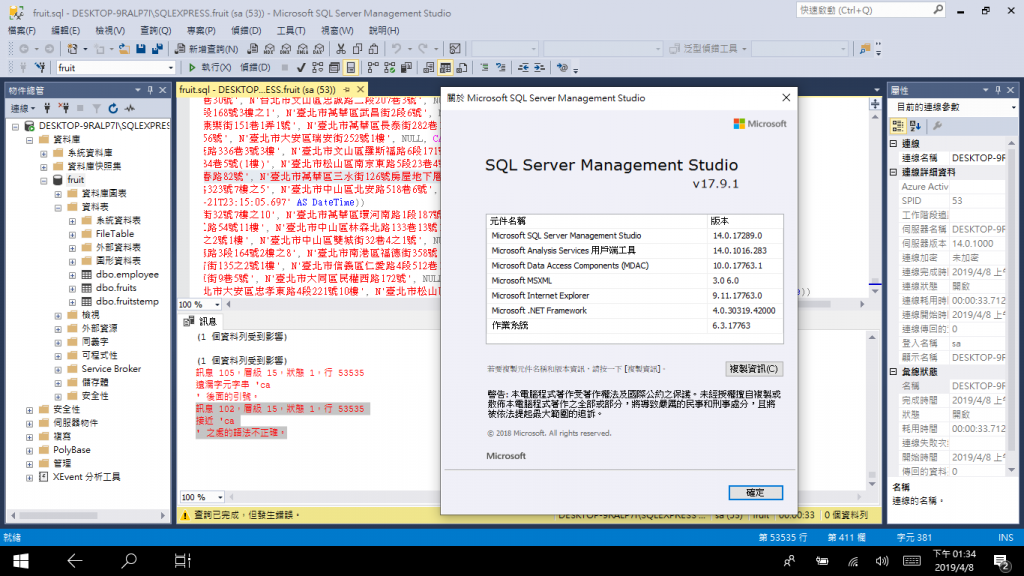Click the Save All icon in the toolbar
Image resolution: width=1024 pixels, height=576 pixels.
[157, 49]
